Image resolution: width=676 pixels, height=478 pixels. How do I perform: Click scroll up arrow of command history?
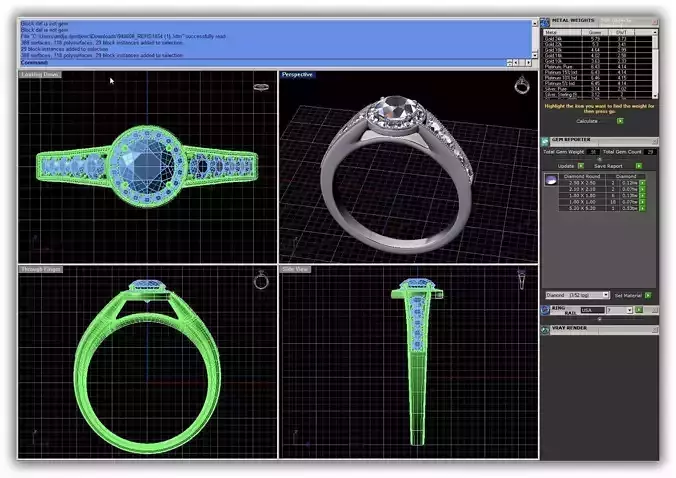(x=535, y=23)
